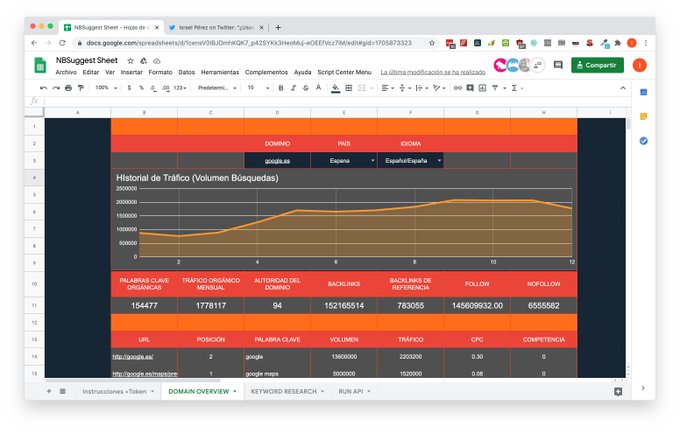Insert comment from toolbar

coord(470,88)
